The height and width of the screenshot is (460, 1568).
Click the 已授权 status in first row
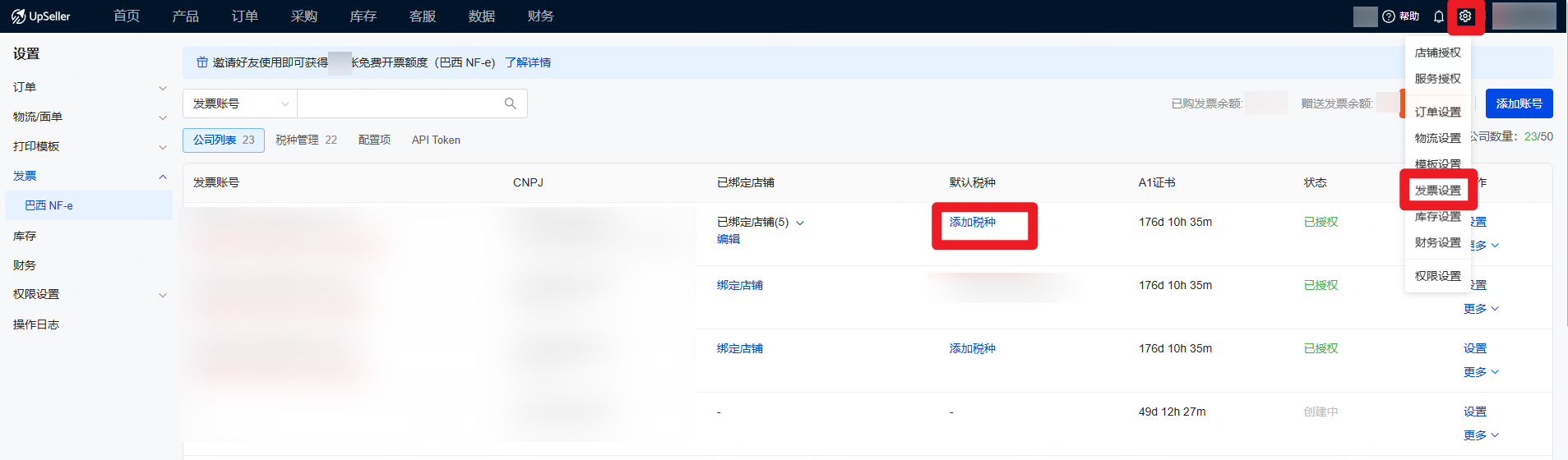1321,222
